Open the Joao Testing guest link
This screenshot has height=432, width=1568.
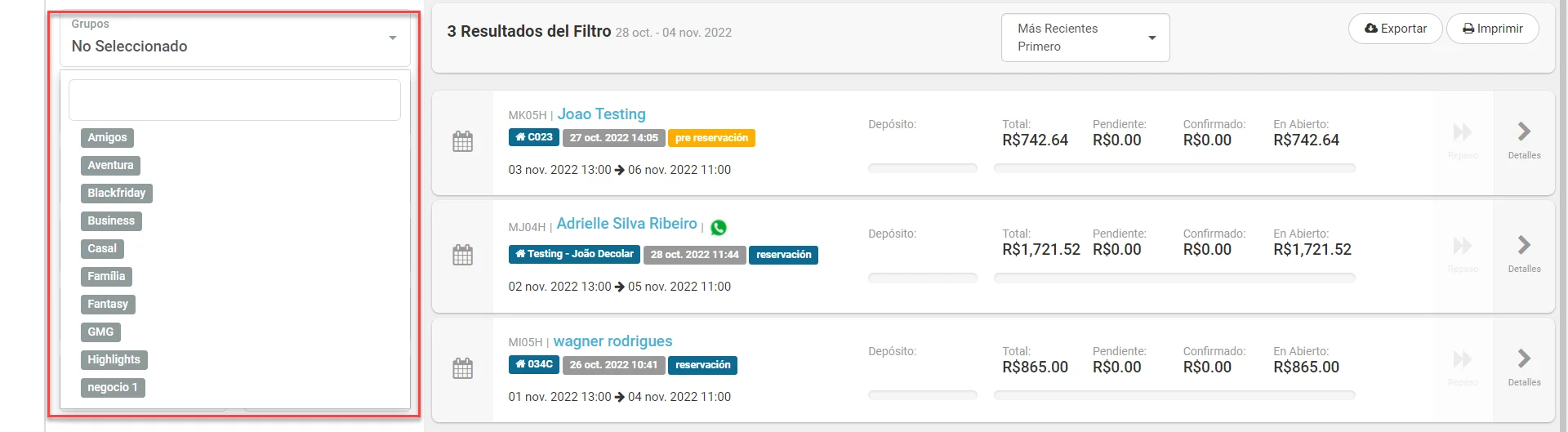(601, 114)
